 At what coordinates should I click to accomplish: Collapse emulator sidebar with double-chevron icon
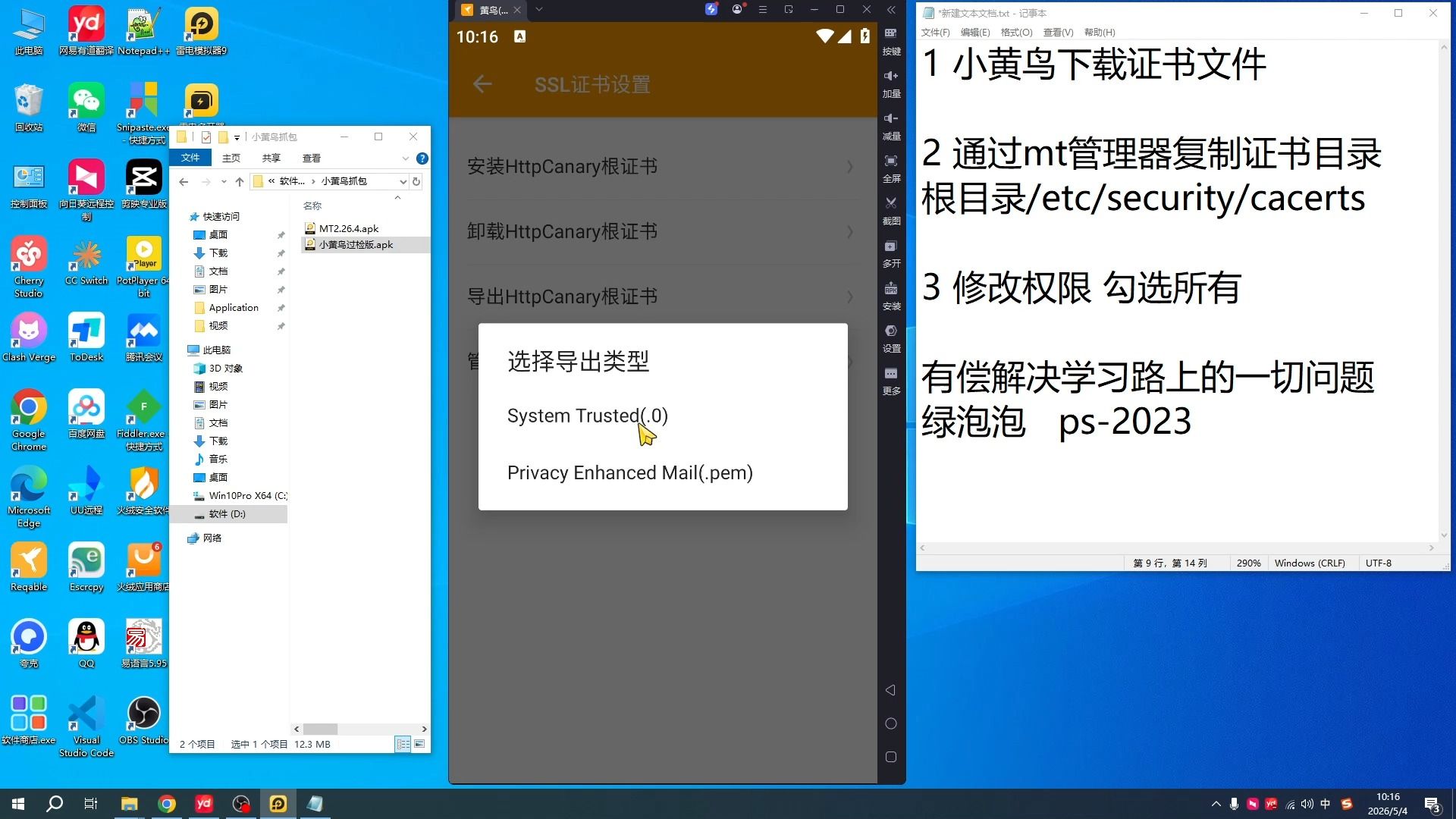click(x=891, y=10)
